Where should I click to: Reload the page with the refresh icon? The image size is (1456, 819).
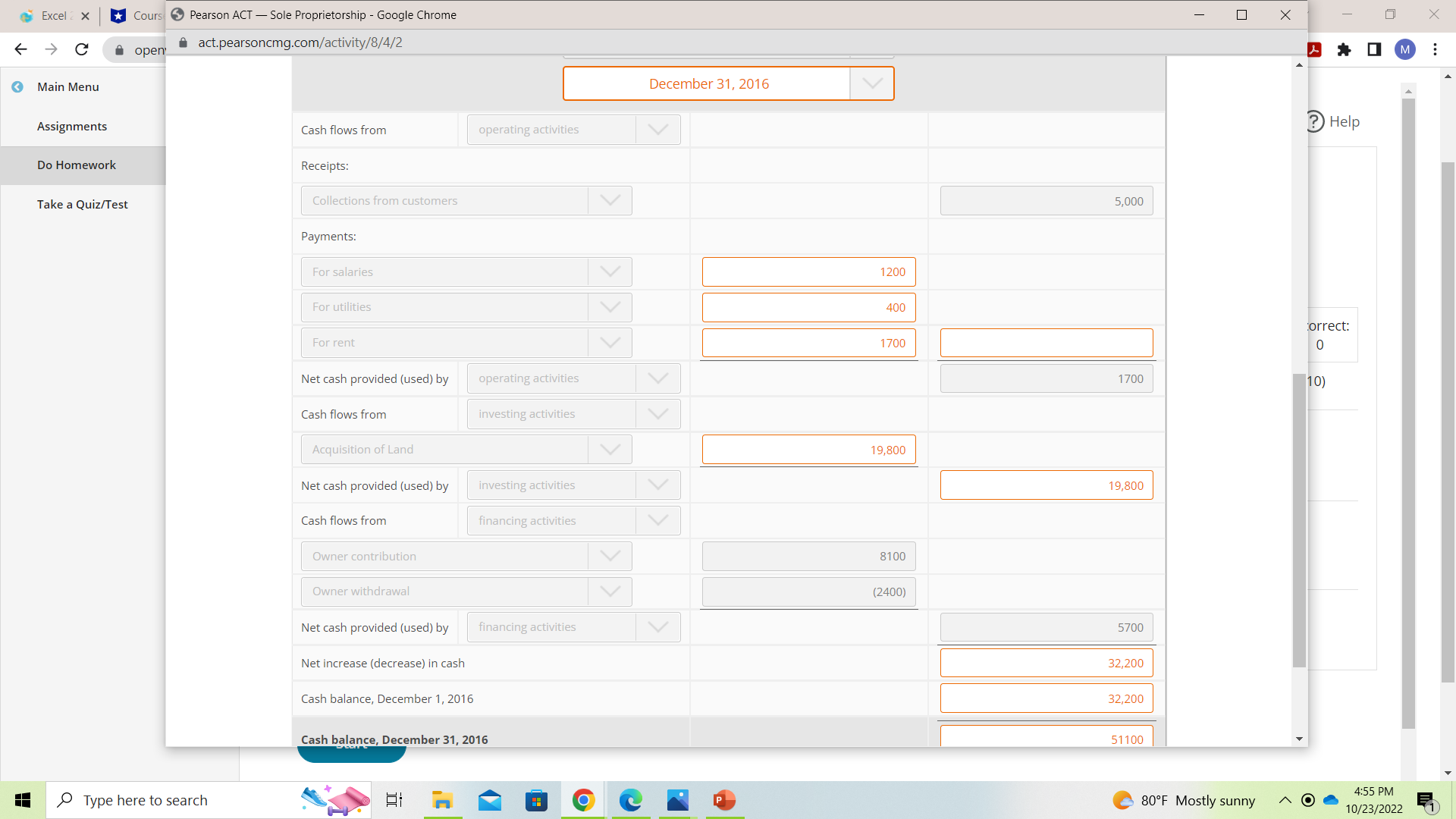tap(81, 49)
